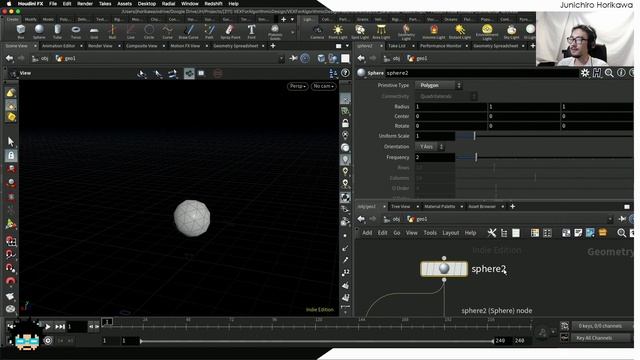The width and height of the screenshot is (640, 360).
Task: Add a Distant Light from shelf
Action: click(x=460, y=31)
